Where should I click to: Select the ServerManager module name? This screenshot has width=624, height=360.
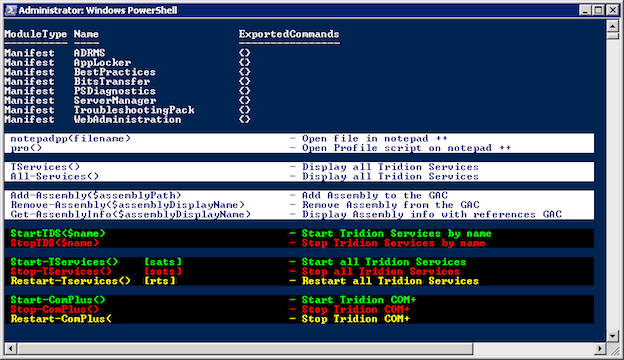(x=115, y=101)
